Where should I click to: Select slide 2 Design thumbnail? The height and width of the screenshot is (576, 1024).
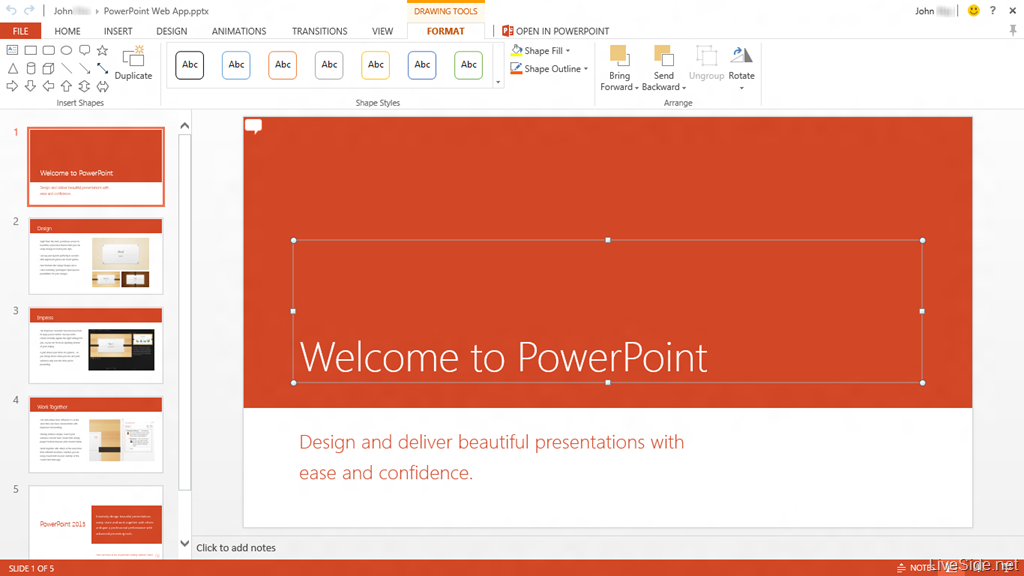[x=96, y=256]
